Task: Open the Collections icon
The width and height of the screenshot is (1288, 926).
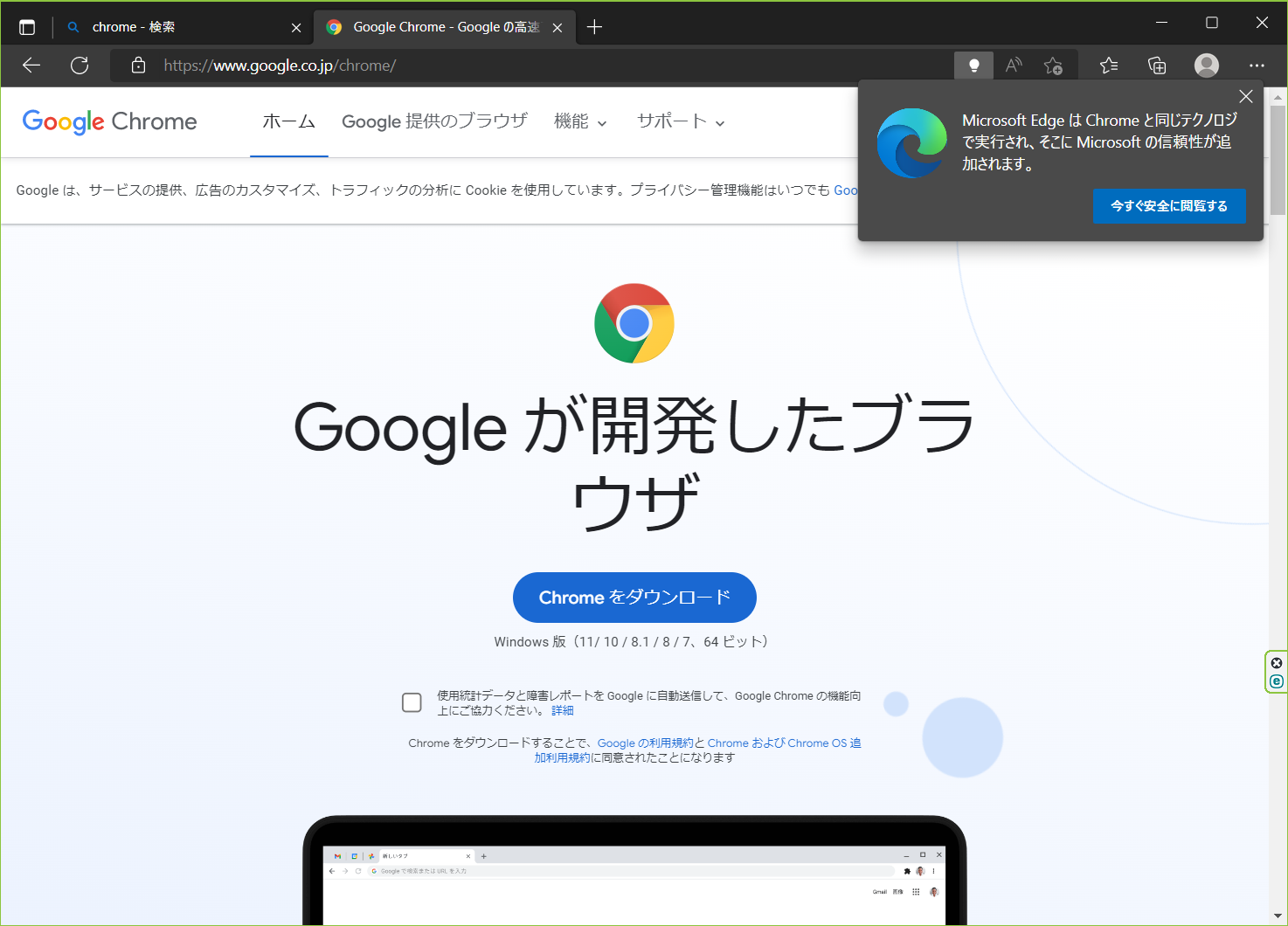Action: tap(1157, 66)
